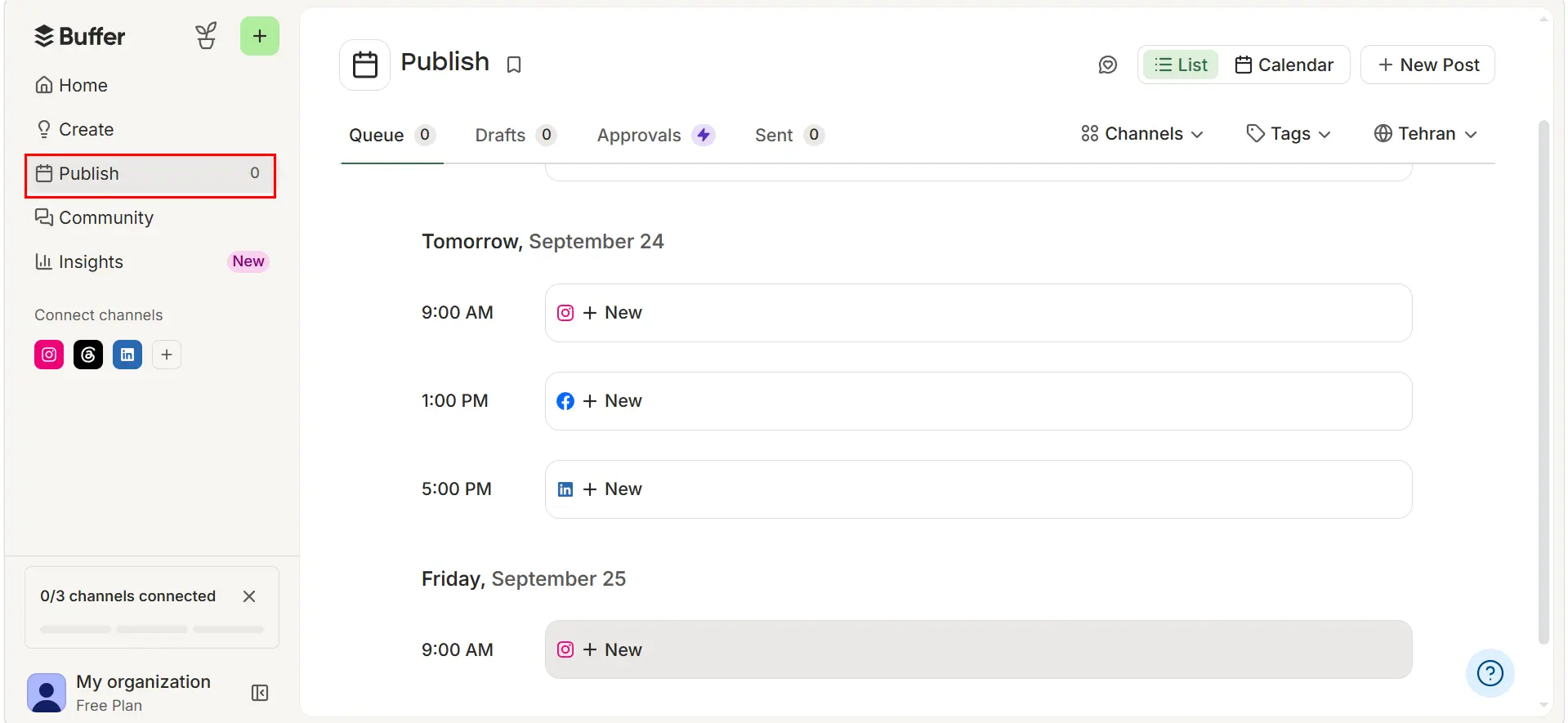Switch to Calendar view
The width and height of the screenshot is (1568, 723).
(x=1284, y=65)
